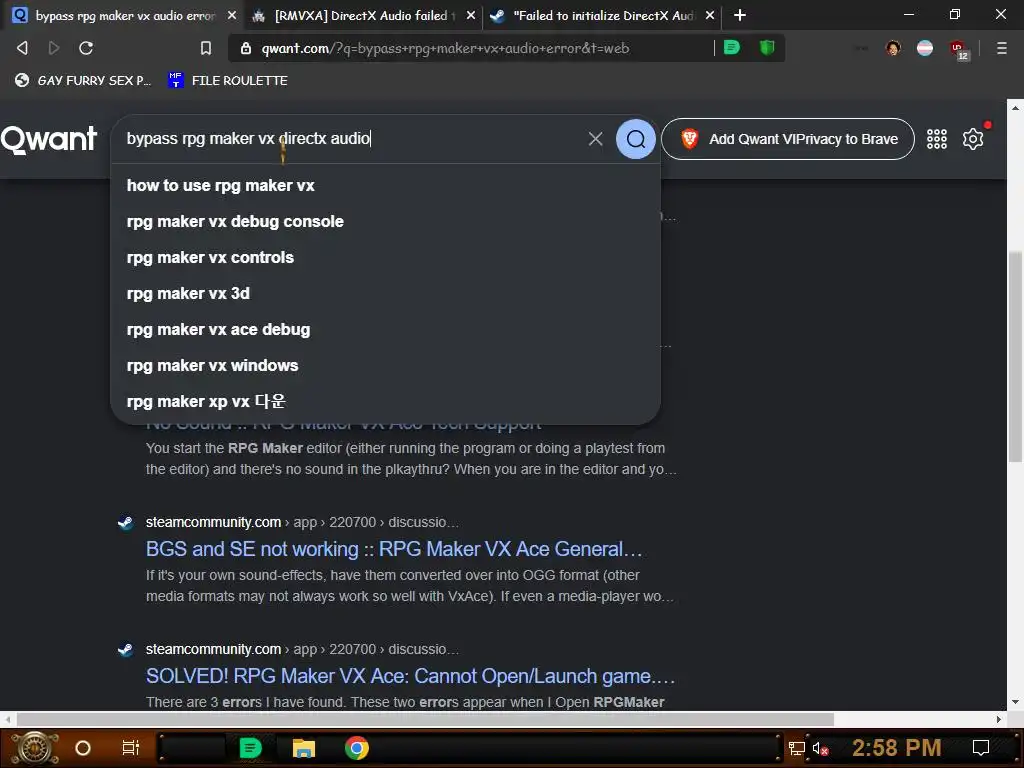Click 'Add Qwant VIPrivacy to Brave' button
1024x768 pixels.
[788, 139]
